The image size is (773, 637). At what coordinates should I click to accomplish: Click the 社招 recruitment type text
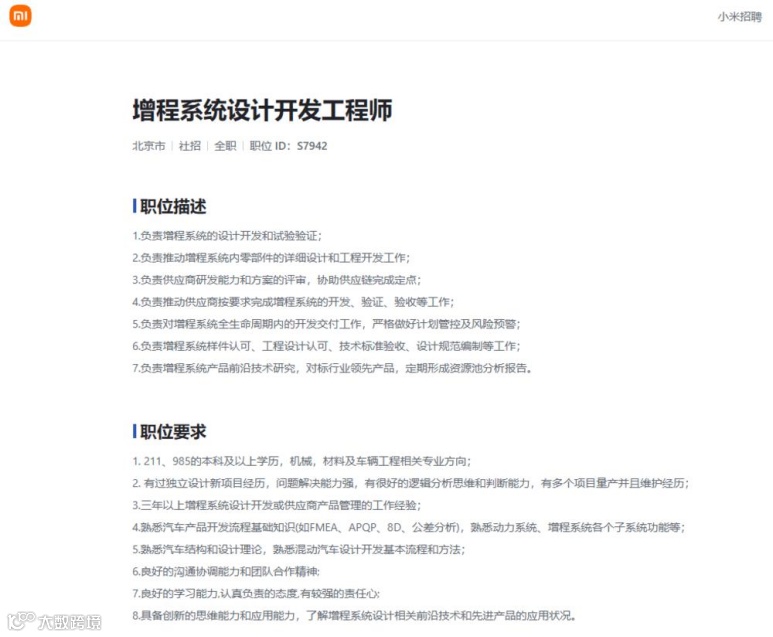point(190,146)
